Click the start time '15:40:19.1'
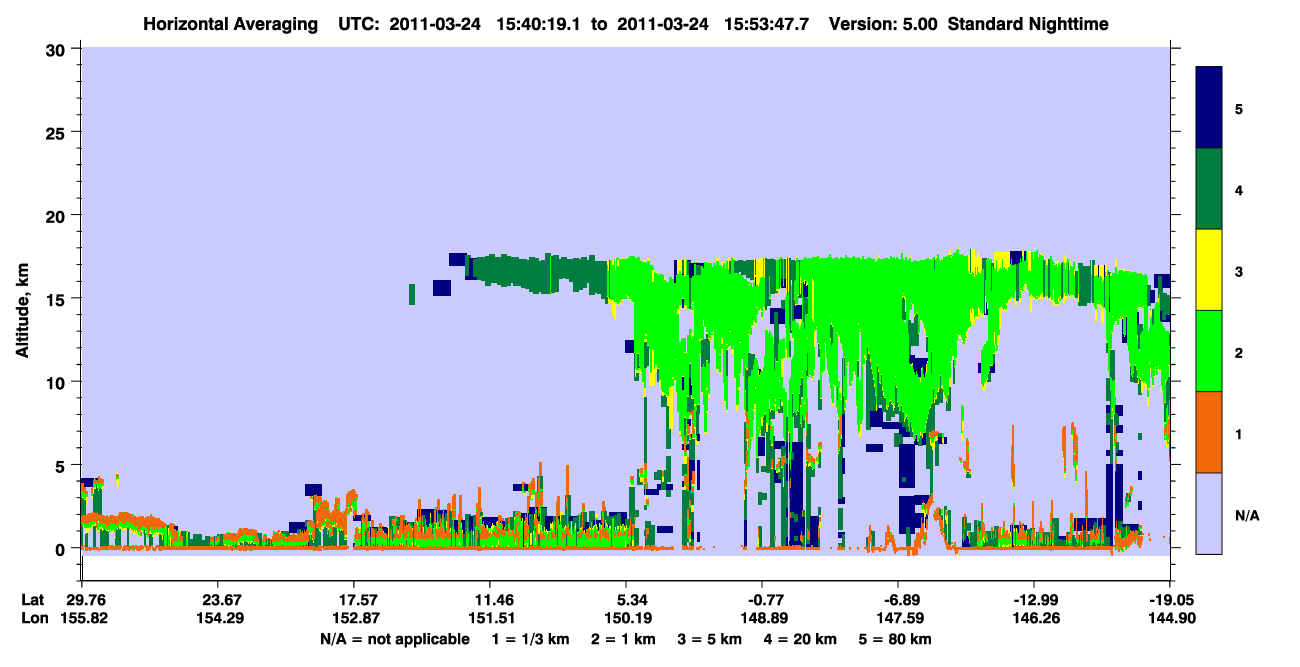 click(541, 23)
